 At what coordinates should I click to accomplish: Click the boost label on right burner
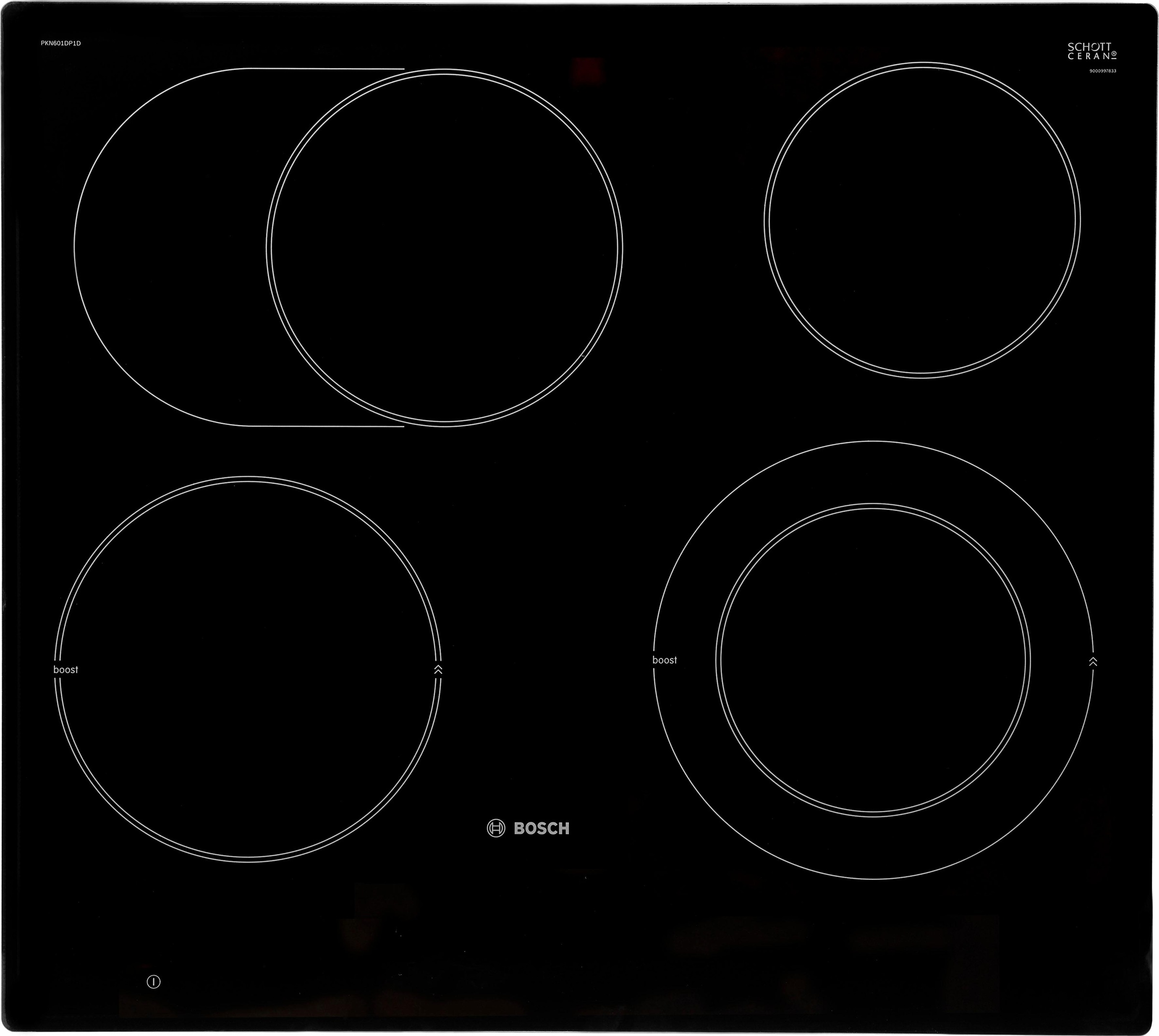(664, 660)
